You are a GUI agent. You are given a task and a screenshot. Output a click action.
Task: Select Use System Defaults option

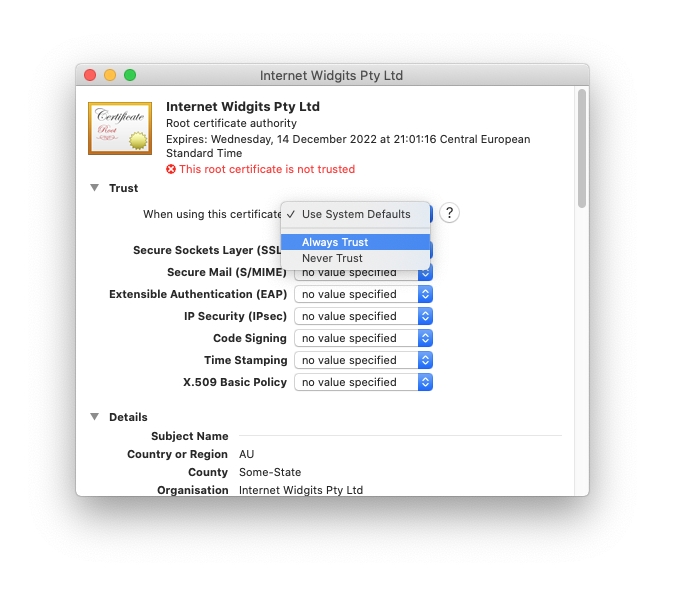[355, 214]
